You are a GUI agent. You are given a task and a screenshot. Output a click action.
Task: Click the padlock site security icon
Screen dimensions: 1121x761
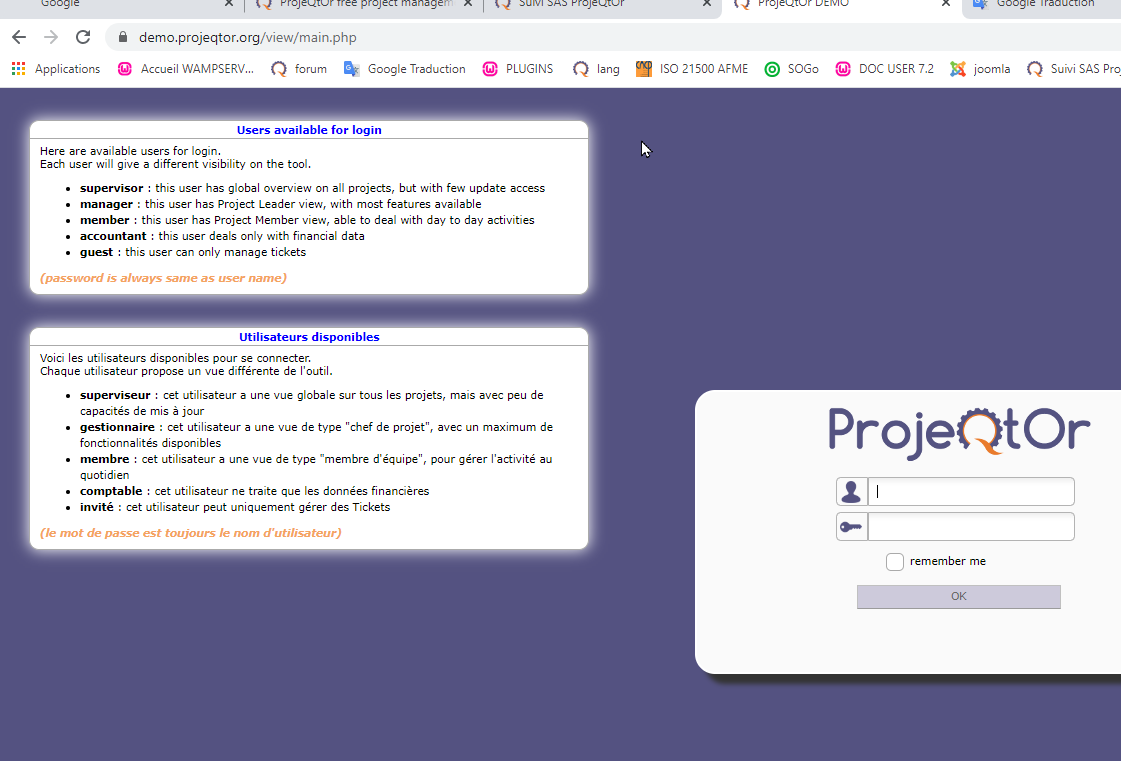tap(124, 38)
